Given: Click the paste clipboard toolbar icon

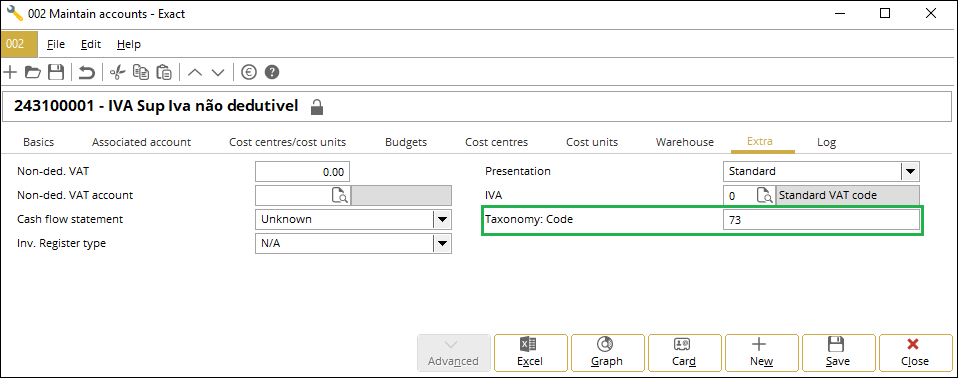Looking at the screenshot, I should coord(164,72).
